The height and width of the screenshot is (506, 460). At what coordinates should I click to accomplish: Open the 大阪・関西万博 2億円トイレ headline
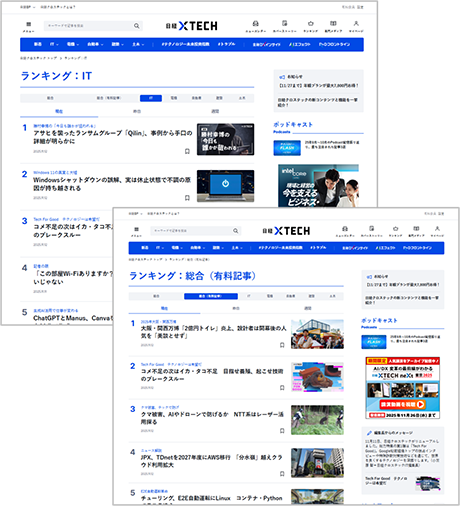tap(213, 332)
